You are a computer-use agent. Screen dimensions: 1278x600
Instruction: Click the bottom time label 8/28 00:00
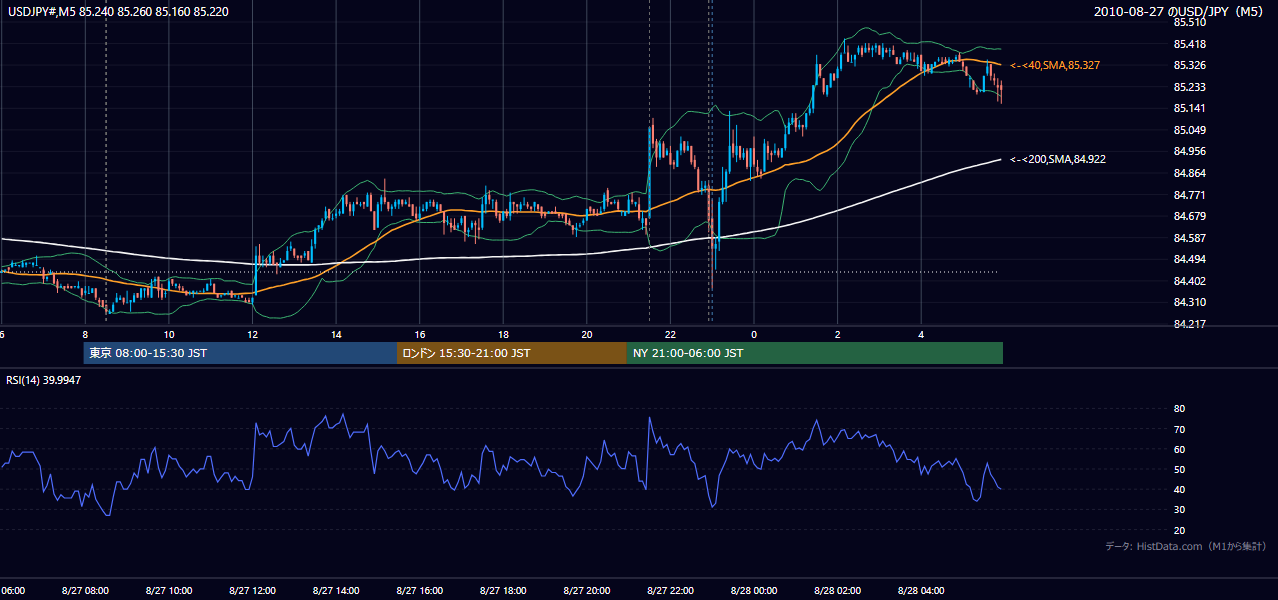(x=754, y=591)
